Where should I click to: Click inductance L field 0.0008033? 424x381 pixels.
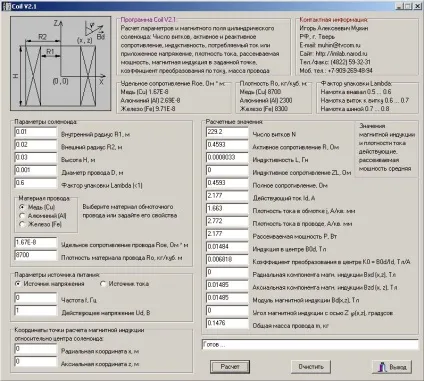click(227, 157)
